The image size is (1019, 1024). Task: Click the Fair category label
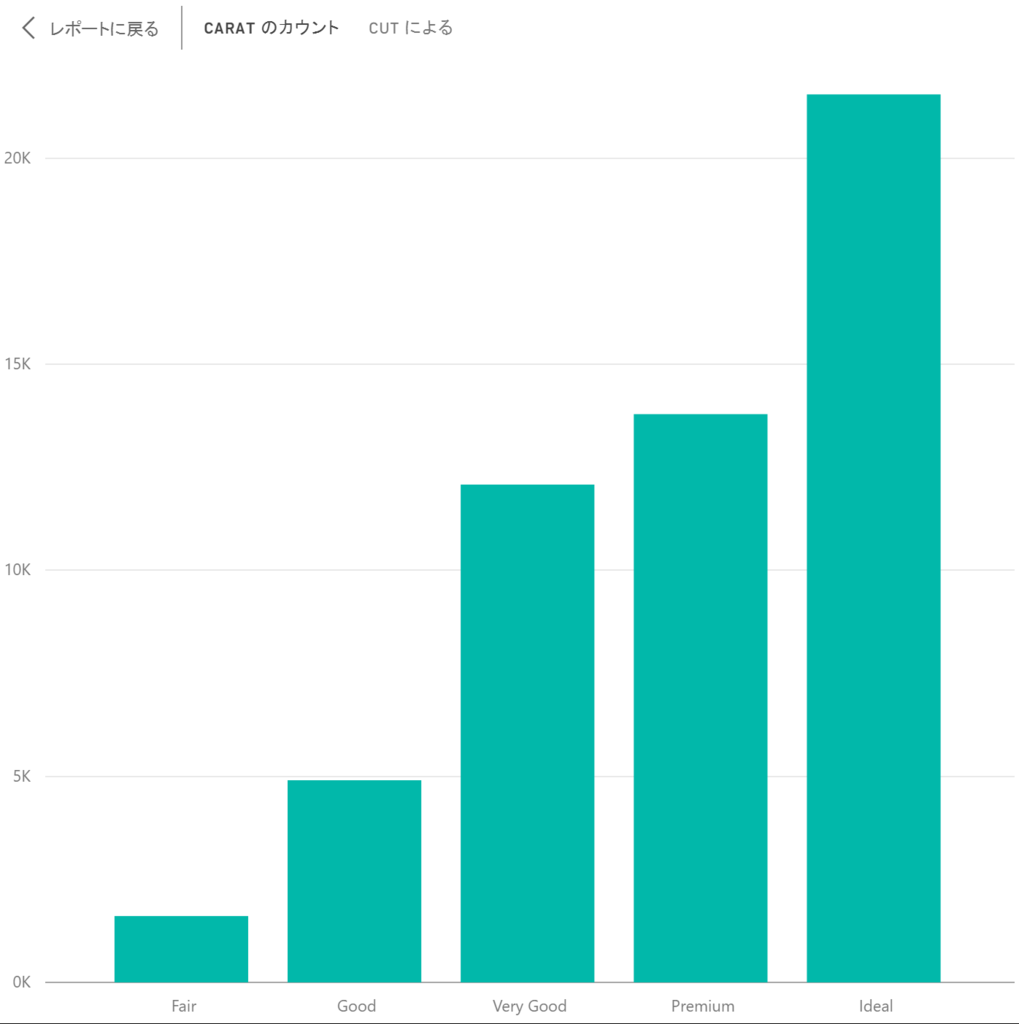pos(184,1006)
